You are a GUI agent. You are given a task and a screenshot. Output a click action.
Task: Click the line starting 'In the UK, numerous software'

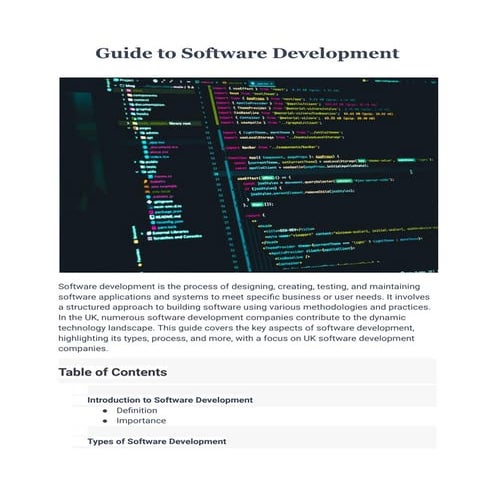coord(232,317)
